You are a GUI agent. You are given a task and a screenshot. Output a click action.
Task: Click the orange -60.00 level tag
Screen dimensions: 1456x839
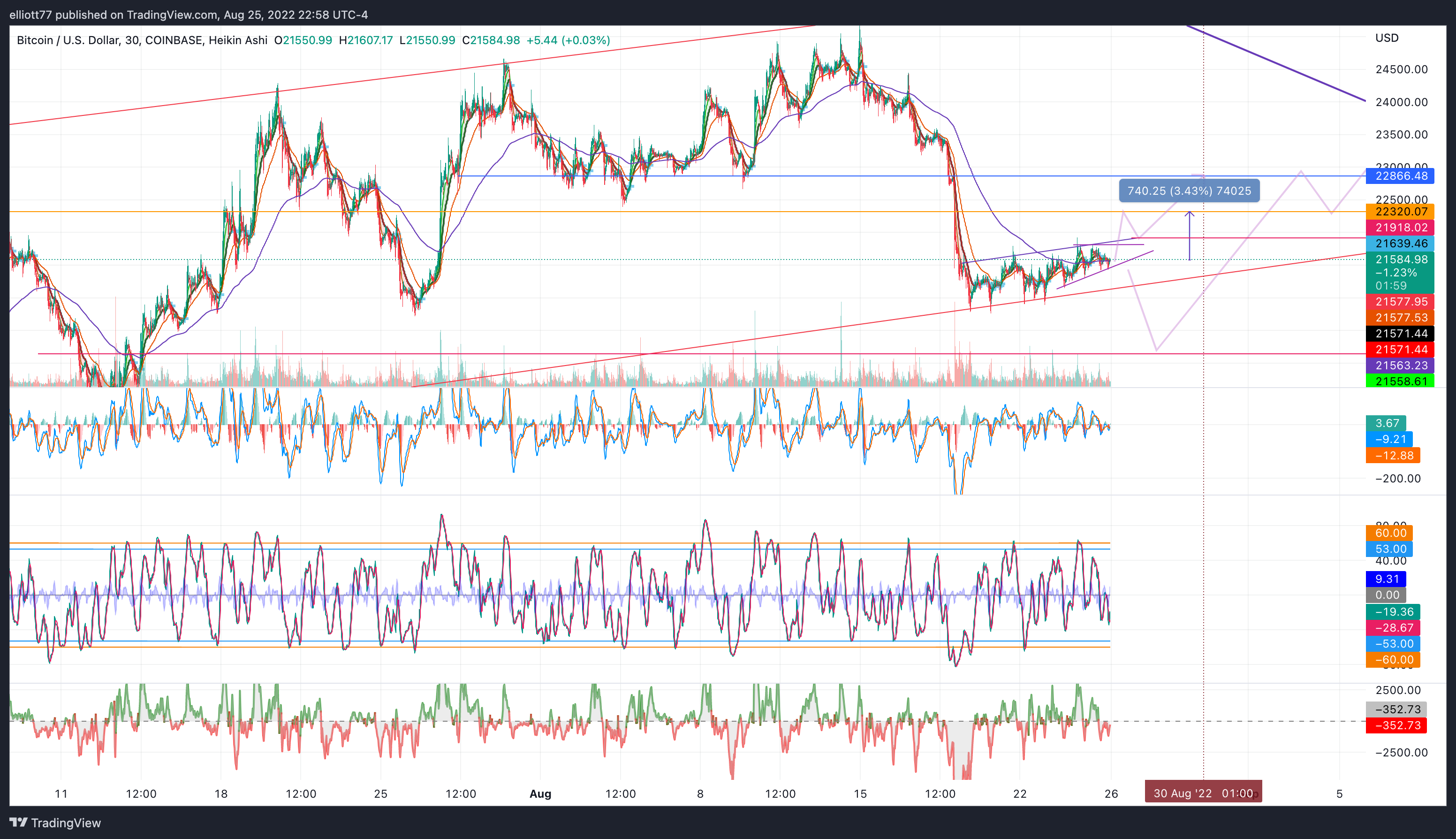(x=1393, y=660)
